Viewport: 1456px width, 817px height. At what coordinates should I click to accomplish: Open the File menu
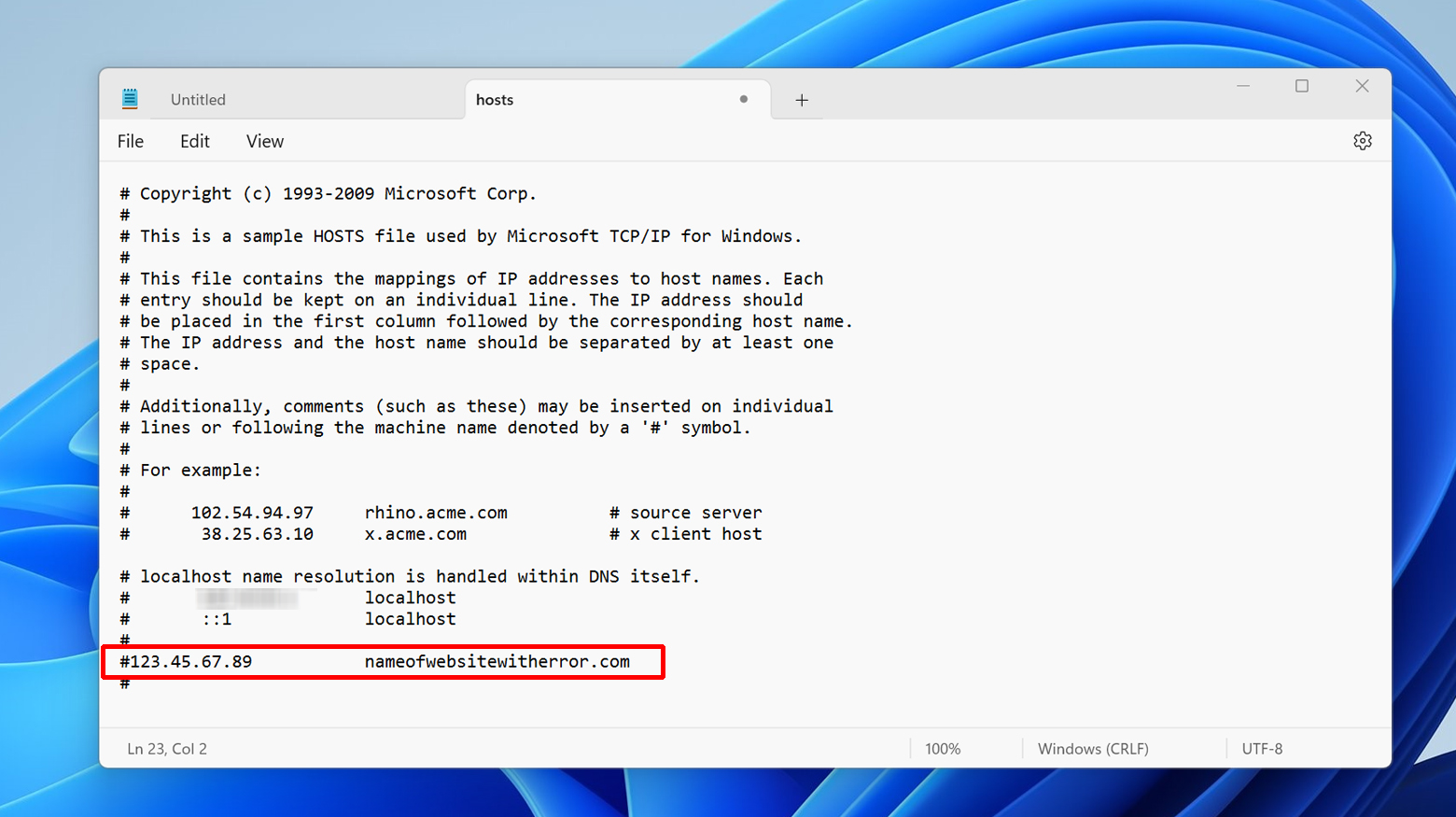pyautogui.click(x=131, y=141)
